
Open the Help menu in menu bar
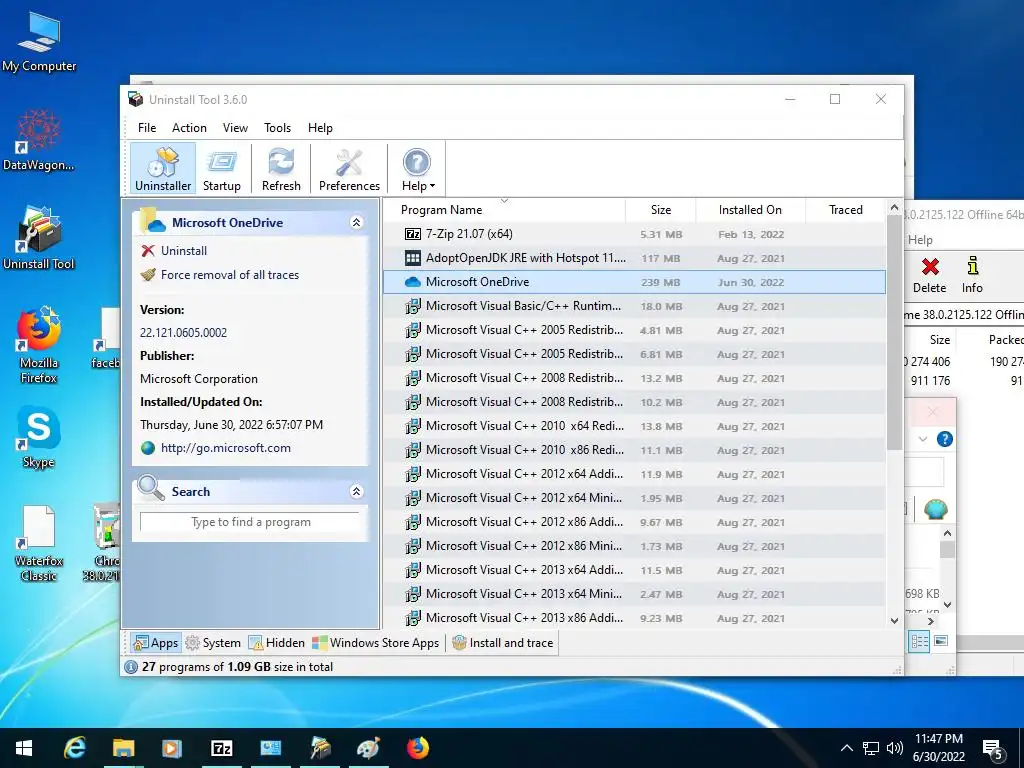pyautogui.click(x=320, y=128)
